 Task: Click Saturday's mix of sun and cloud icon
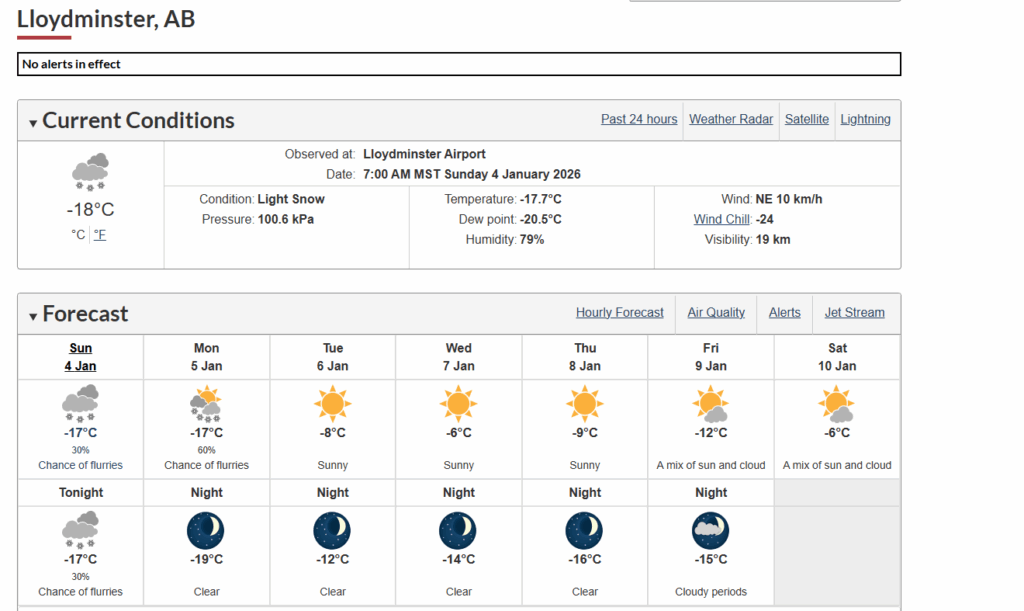pyautogui.click(x=837, y=404)
